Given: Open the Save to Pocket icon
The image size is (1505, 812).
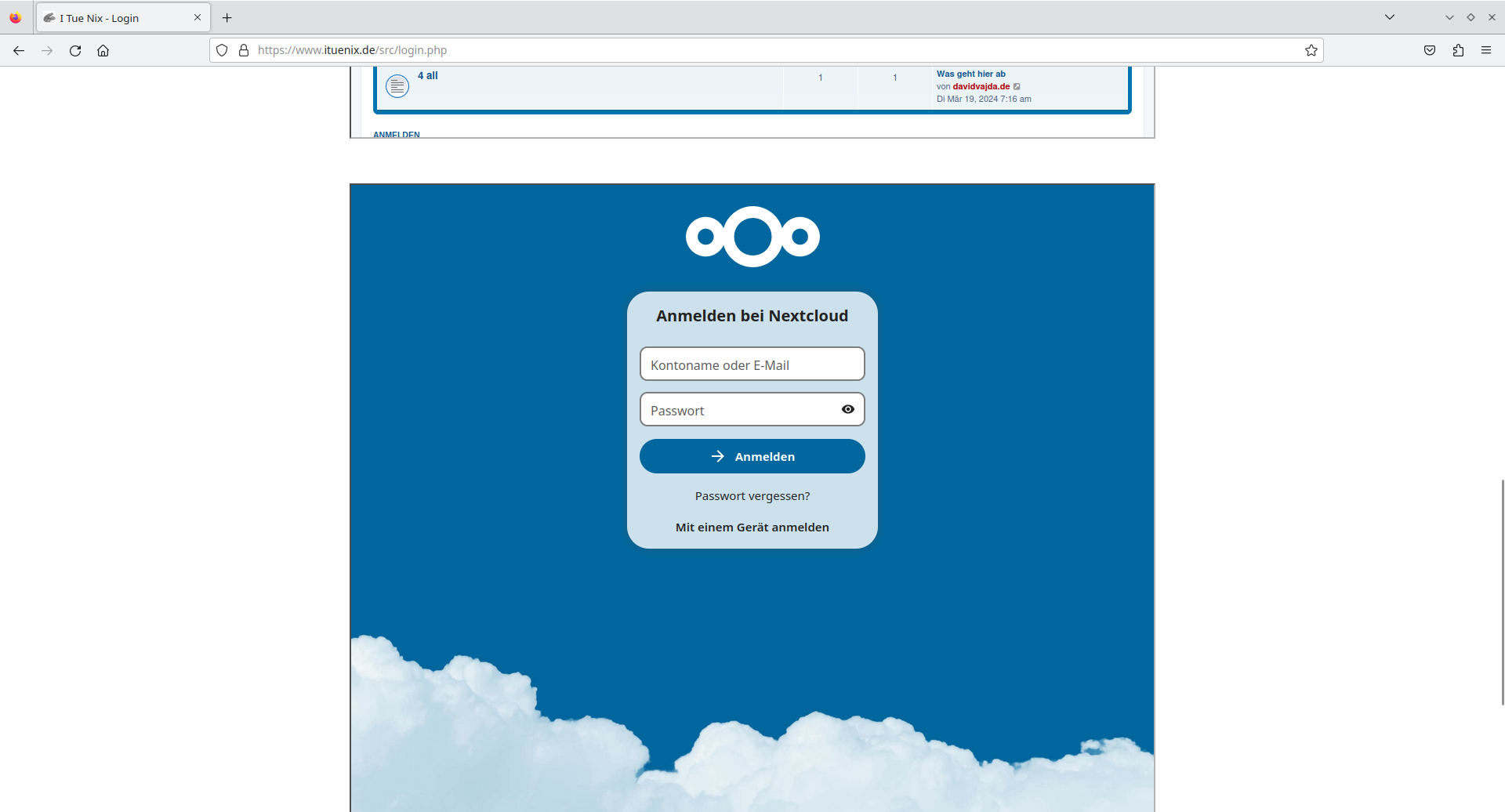Looking at the screenshot, I should click(1430, 50).
